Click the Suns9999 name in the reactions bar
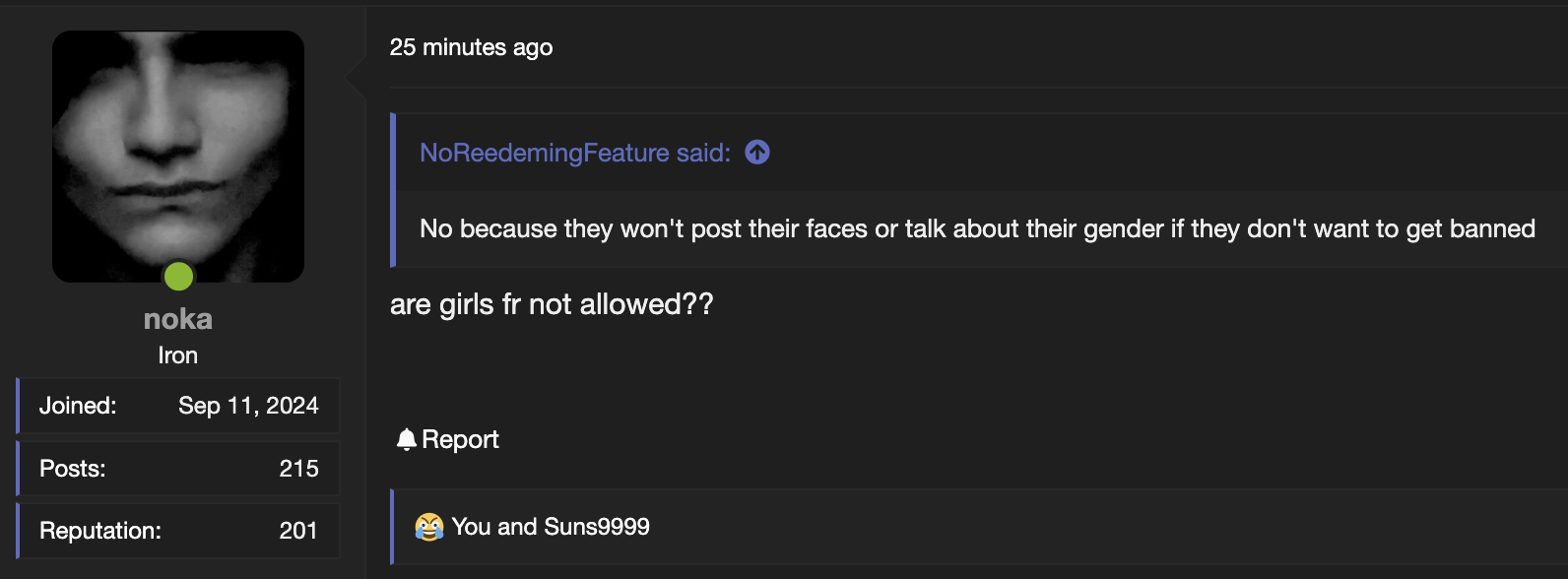Image resolution: width=1568 pixels, height=579 pixels. click(x=597, y=527)
